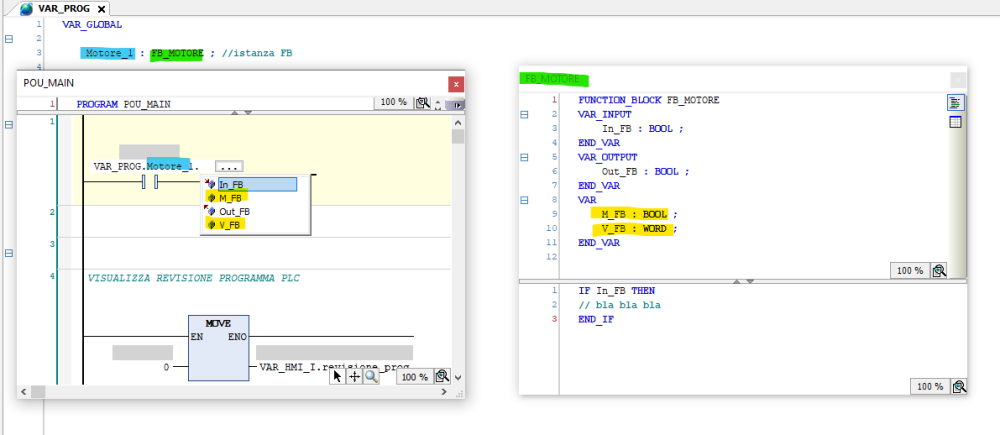The width and height of the screenshot is (1000, 435).
Task: Click FUNCTION_BLOCK FB_MOTORE declaration line
Action: click(649, 100)
